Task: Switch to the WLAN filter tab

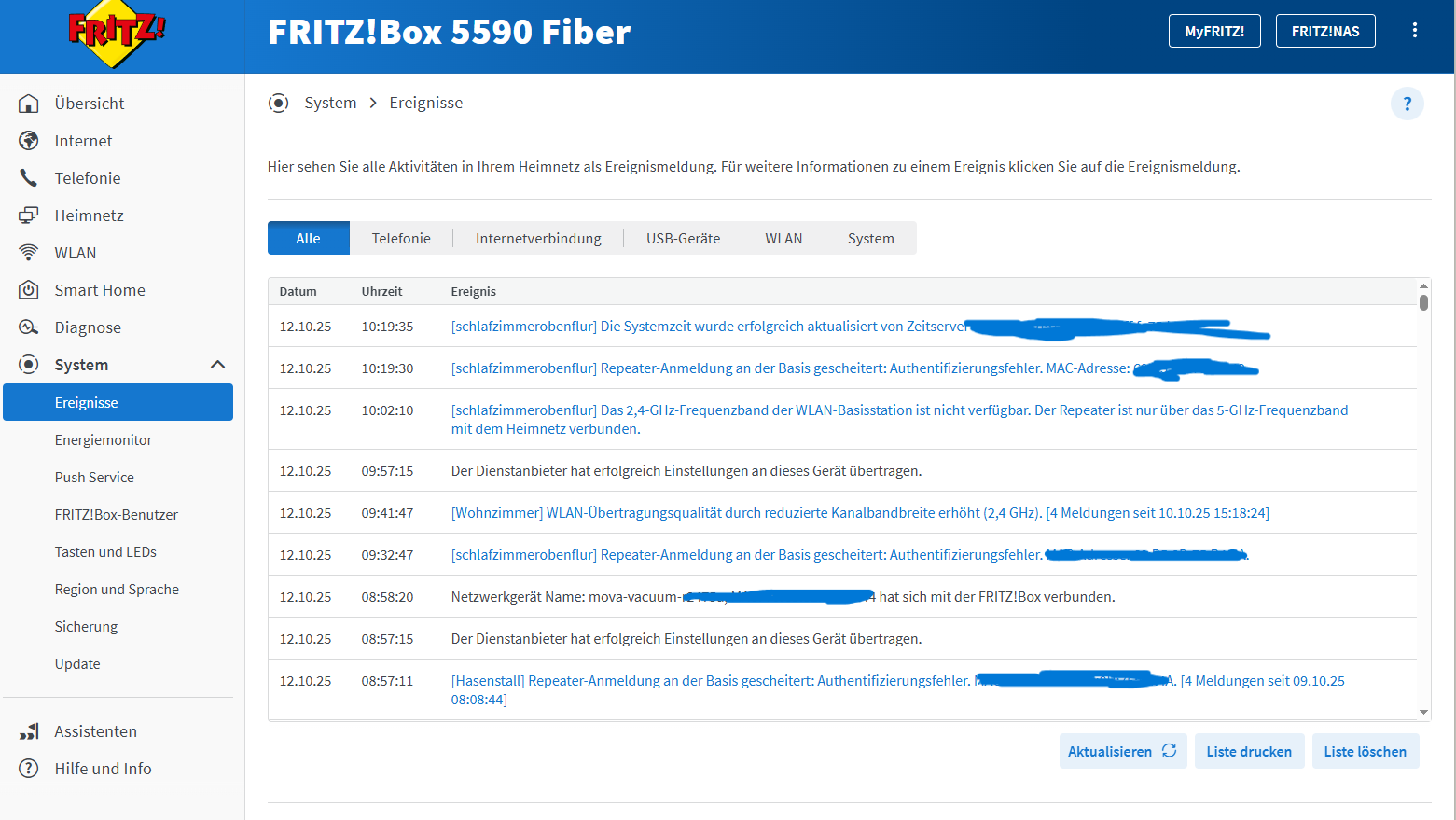Action: tap(783, 238)
